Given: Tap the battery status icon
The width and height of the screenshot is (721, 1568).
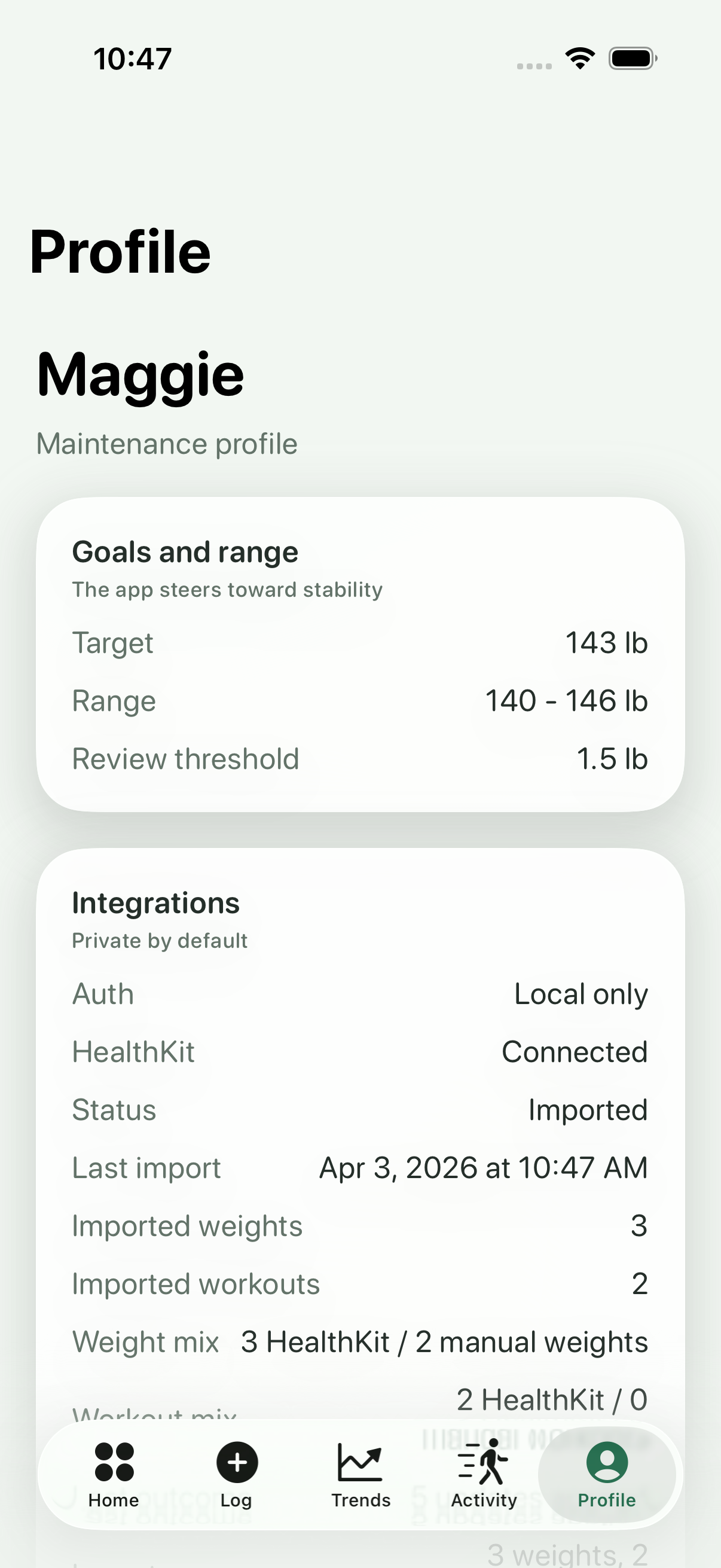Looking at the screenshot, I should pos(633,59).
